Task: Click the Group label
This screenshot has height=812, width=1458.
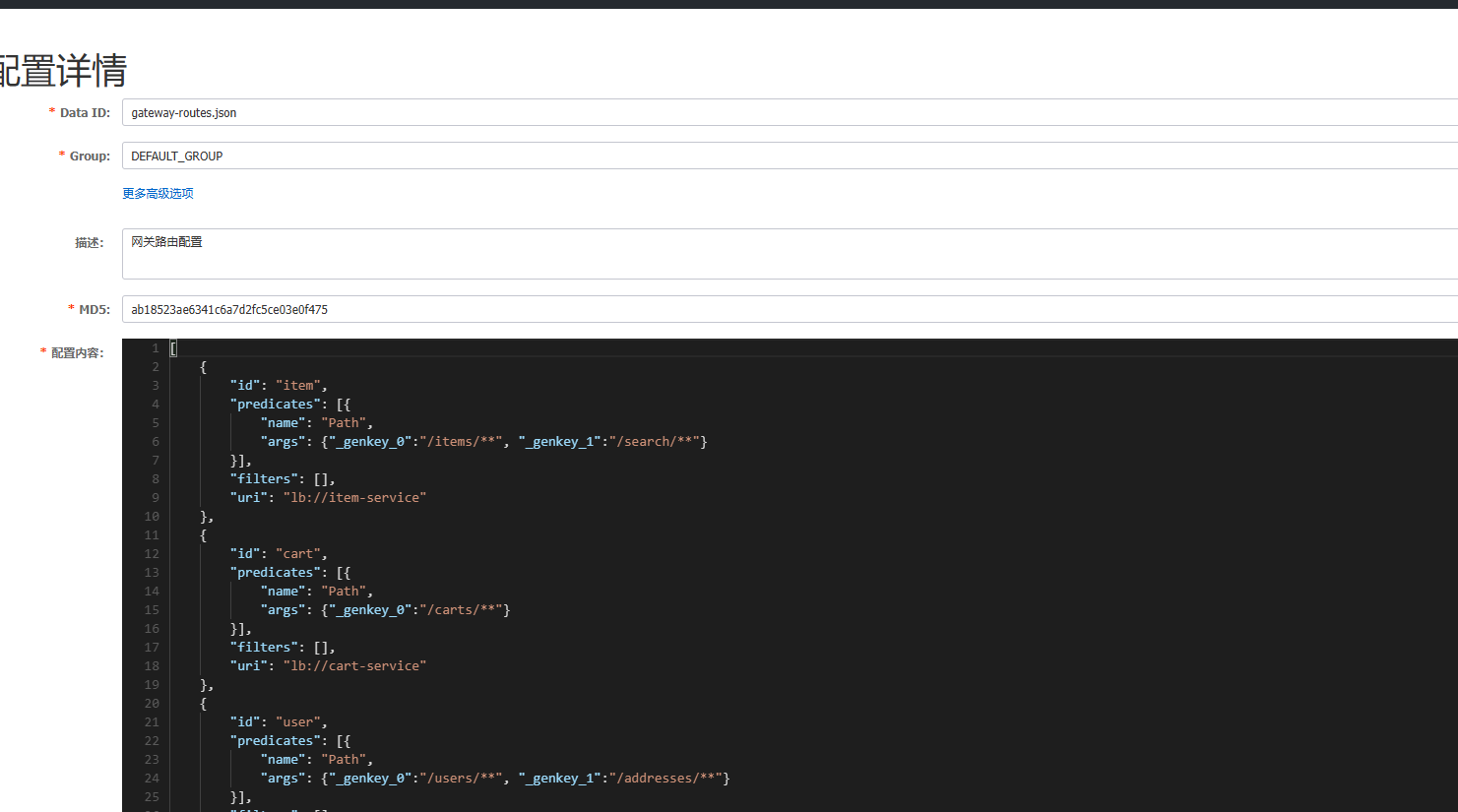Action: pyautogui.click(x=90, y=156)
